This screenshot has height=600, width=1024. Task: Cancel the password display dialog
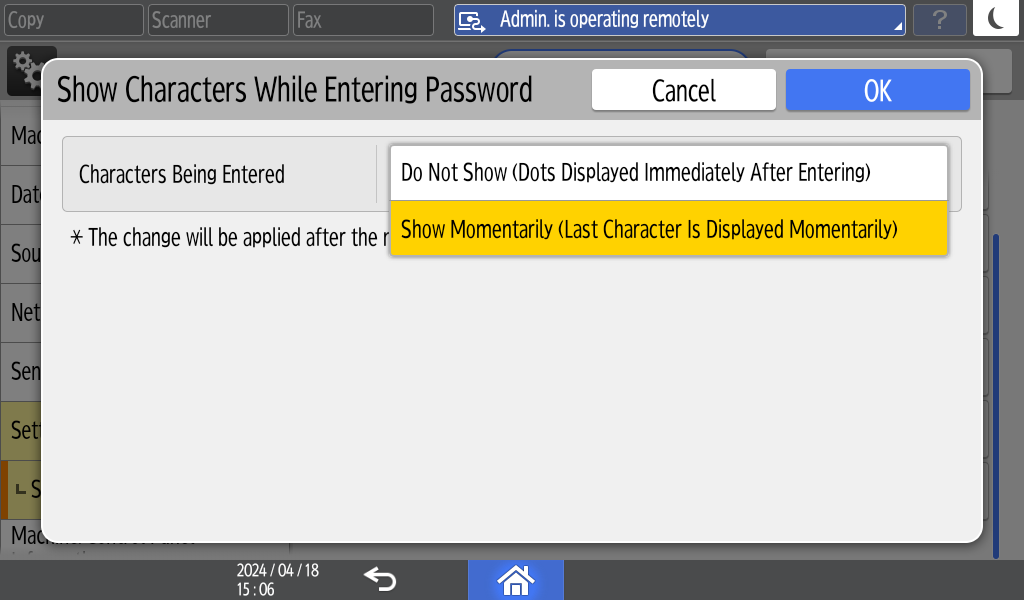[x=683, y=90]
